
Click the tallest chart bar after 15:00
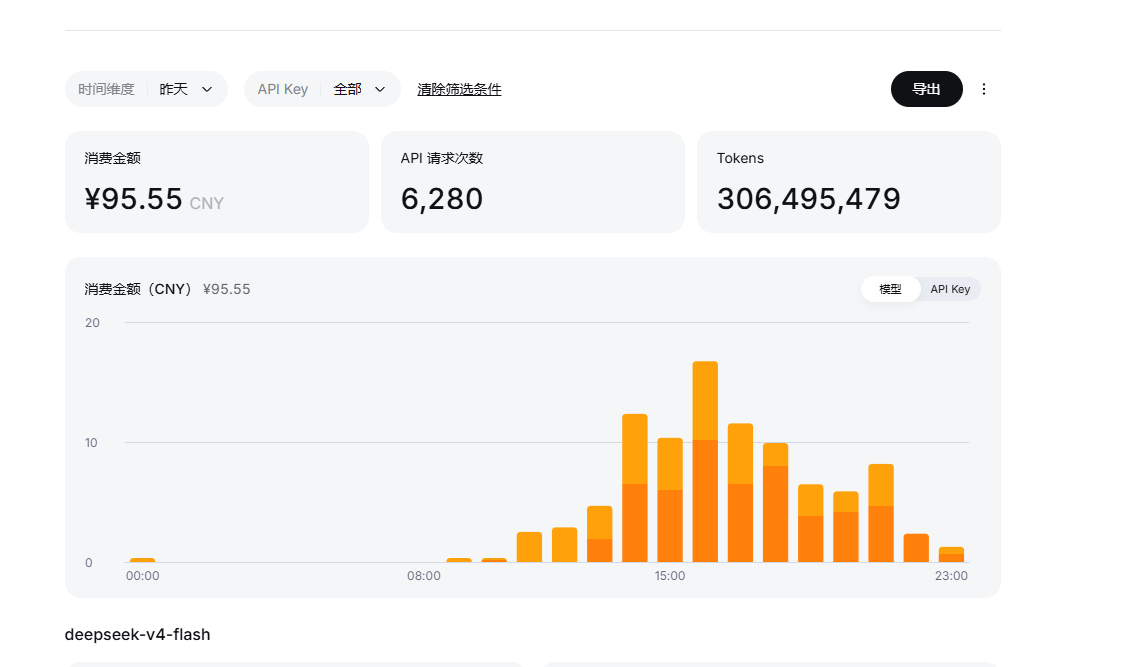705,461
